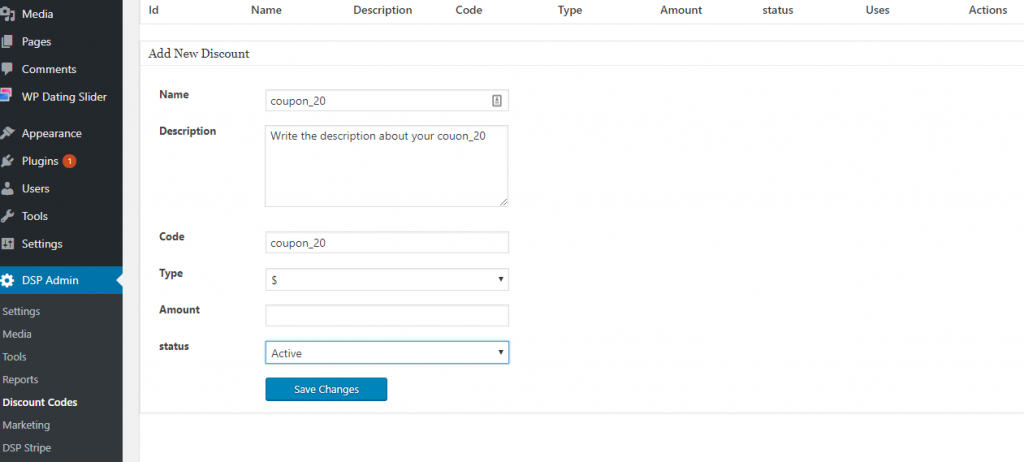This screenshot has width=1024, height=462.
Task: Go to the DSP Stripe submenu
Action: tap(27, 448)
